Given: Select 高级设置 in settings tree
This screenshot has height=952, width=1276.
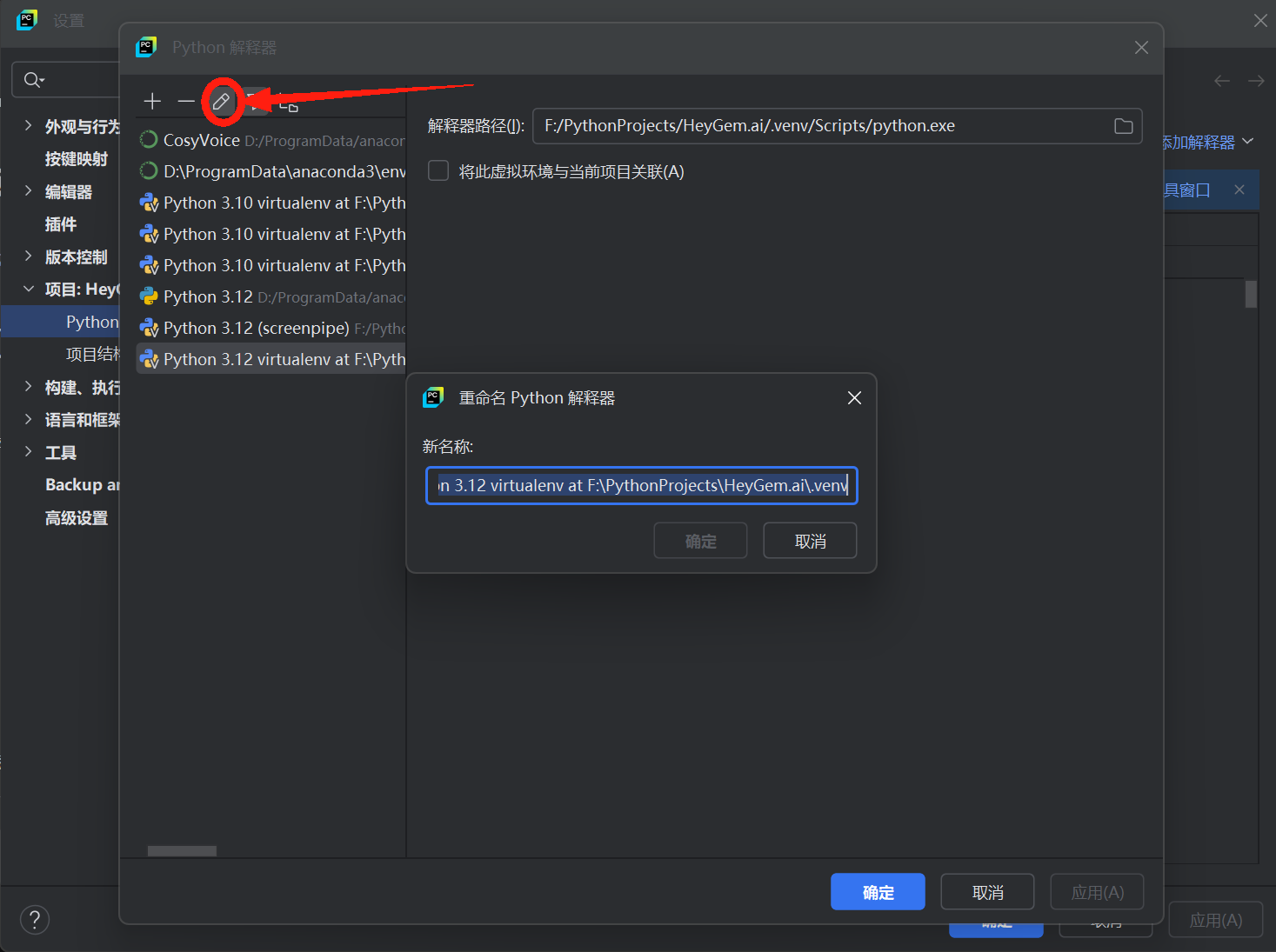Looking at the screenshot, I should point(77,518).
